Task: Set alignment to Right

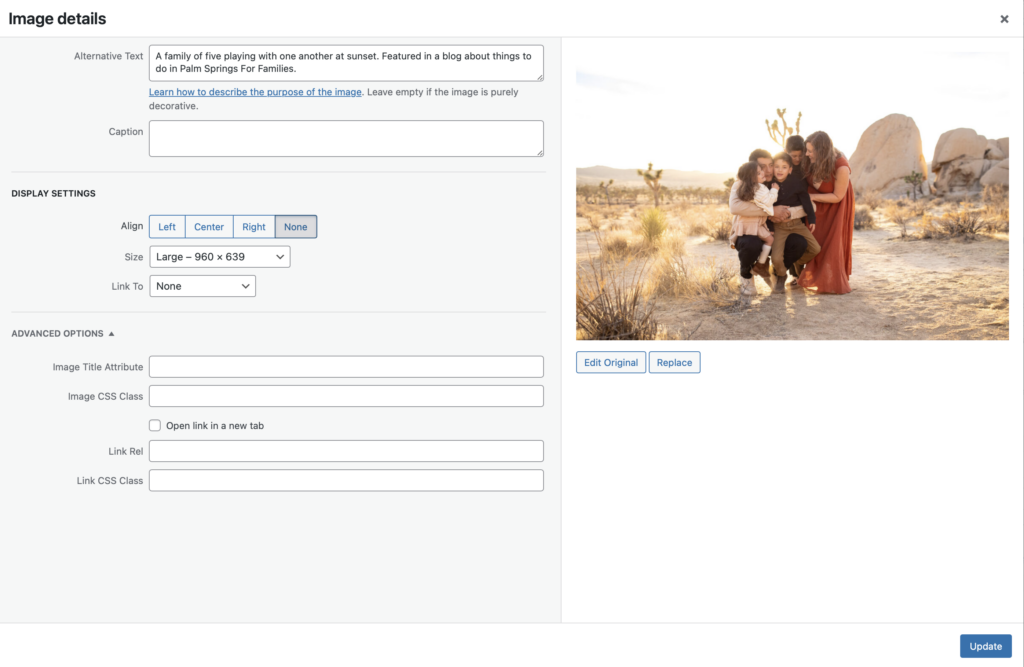Action: (x=254, y=227)
